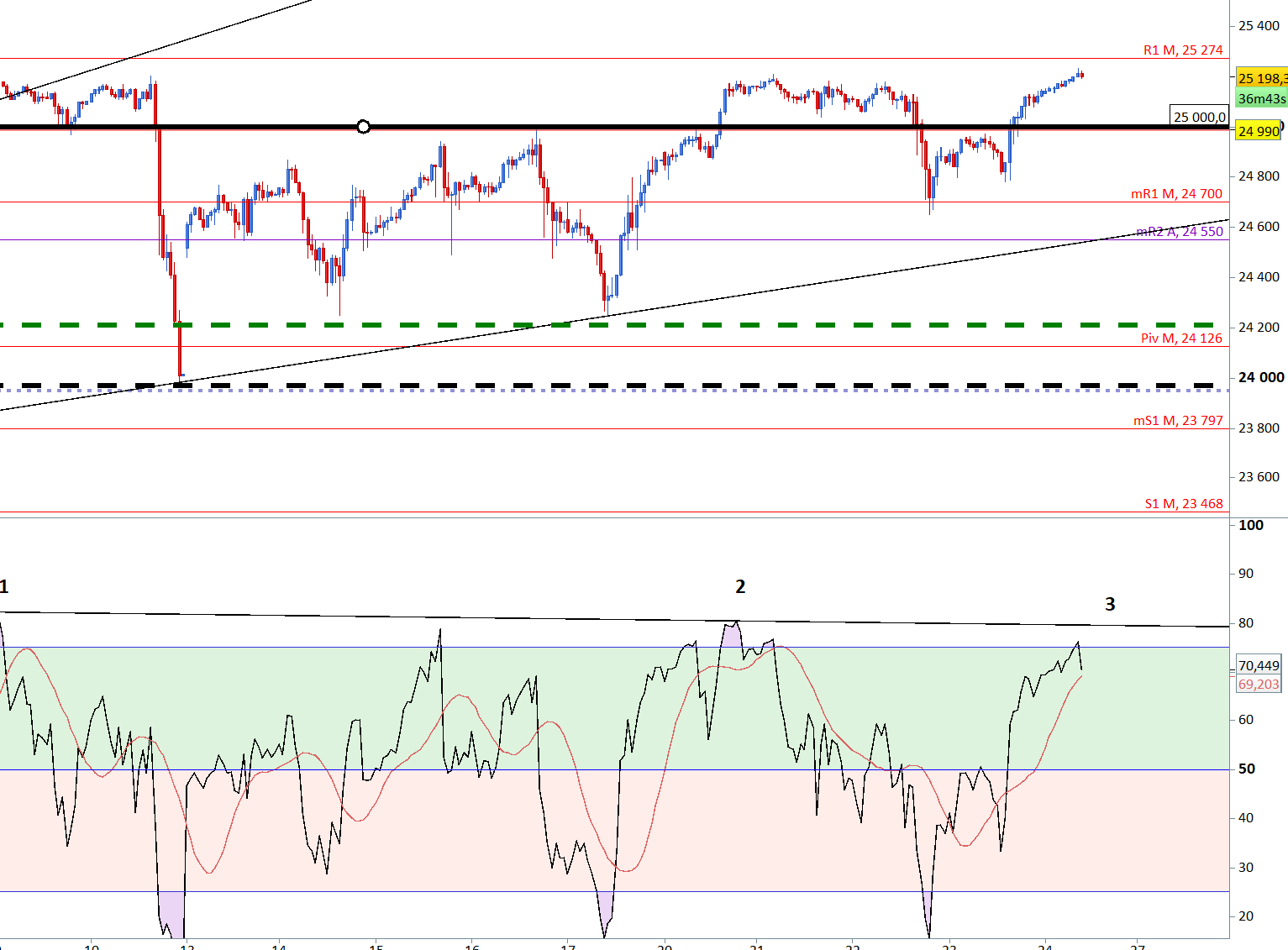1288x950 pixels.
Task: Click the "R1 M, 25 274" resistance label
Action: 1183,50
